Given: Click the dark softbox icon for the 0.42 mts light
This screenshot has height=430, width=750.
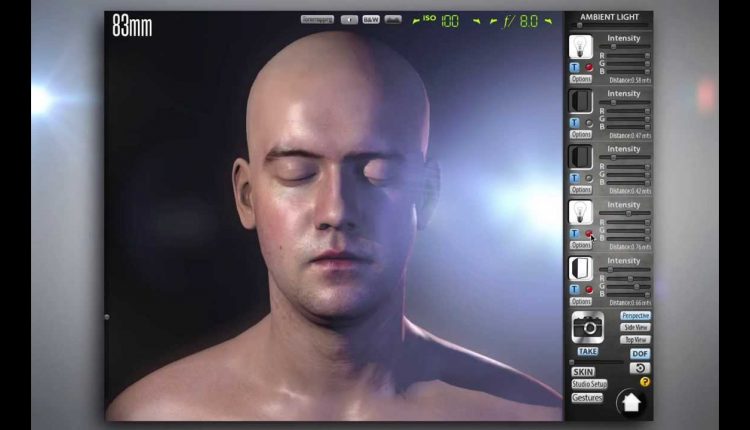Looking at the screenshot, I should tap(581, 157).
